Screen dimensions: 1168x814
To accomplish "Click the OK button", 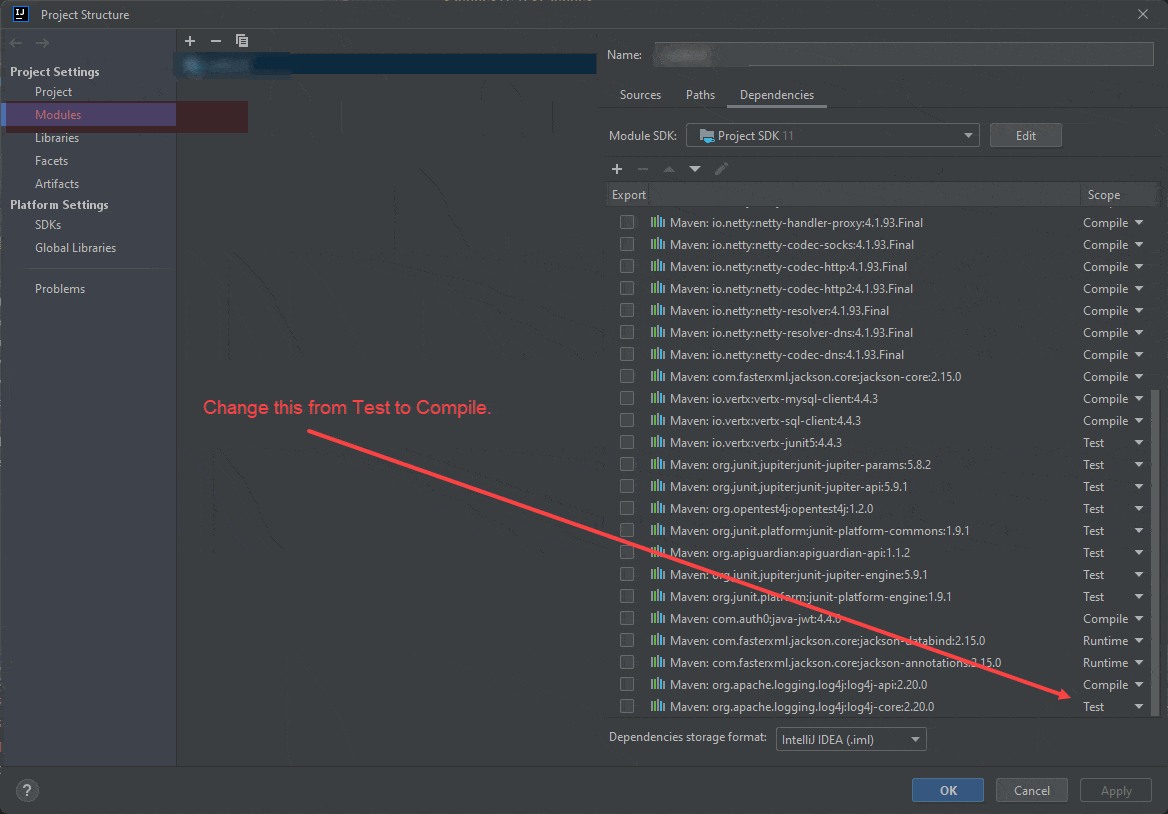I will coord(948,790).
